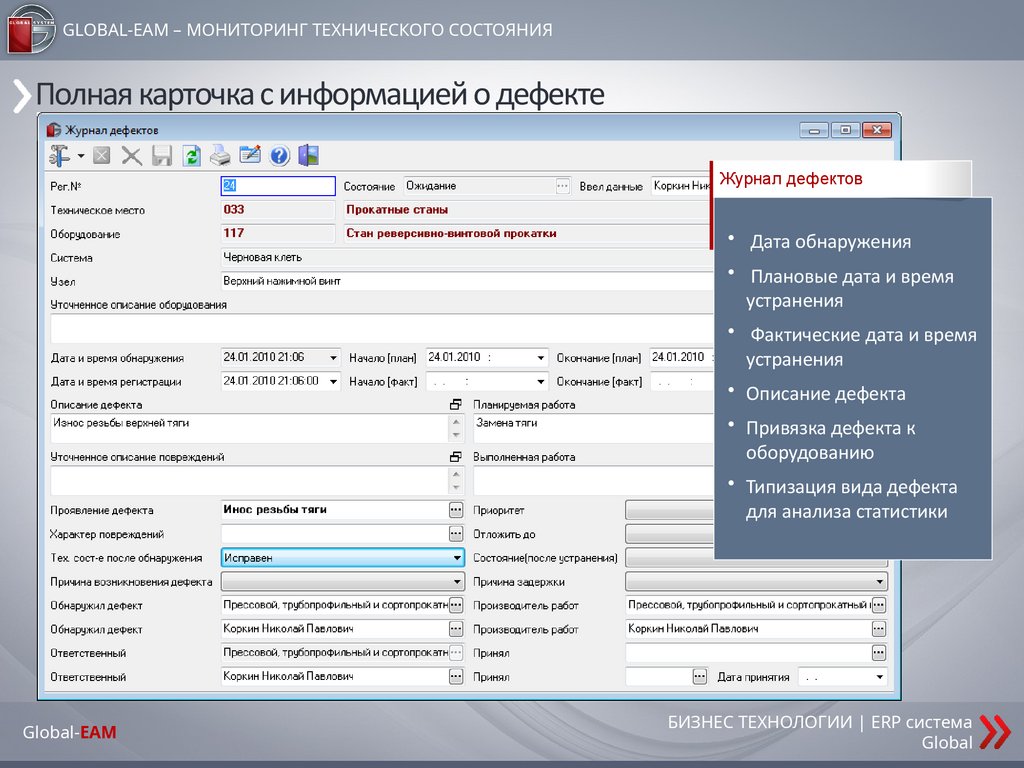Click Прокатные станы text field
Image resolution: width=1024 pixels, height=768 pixels.
pos(527,210)
